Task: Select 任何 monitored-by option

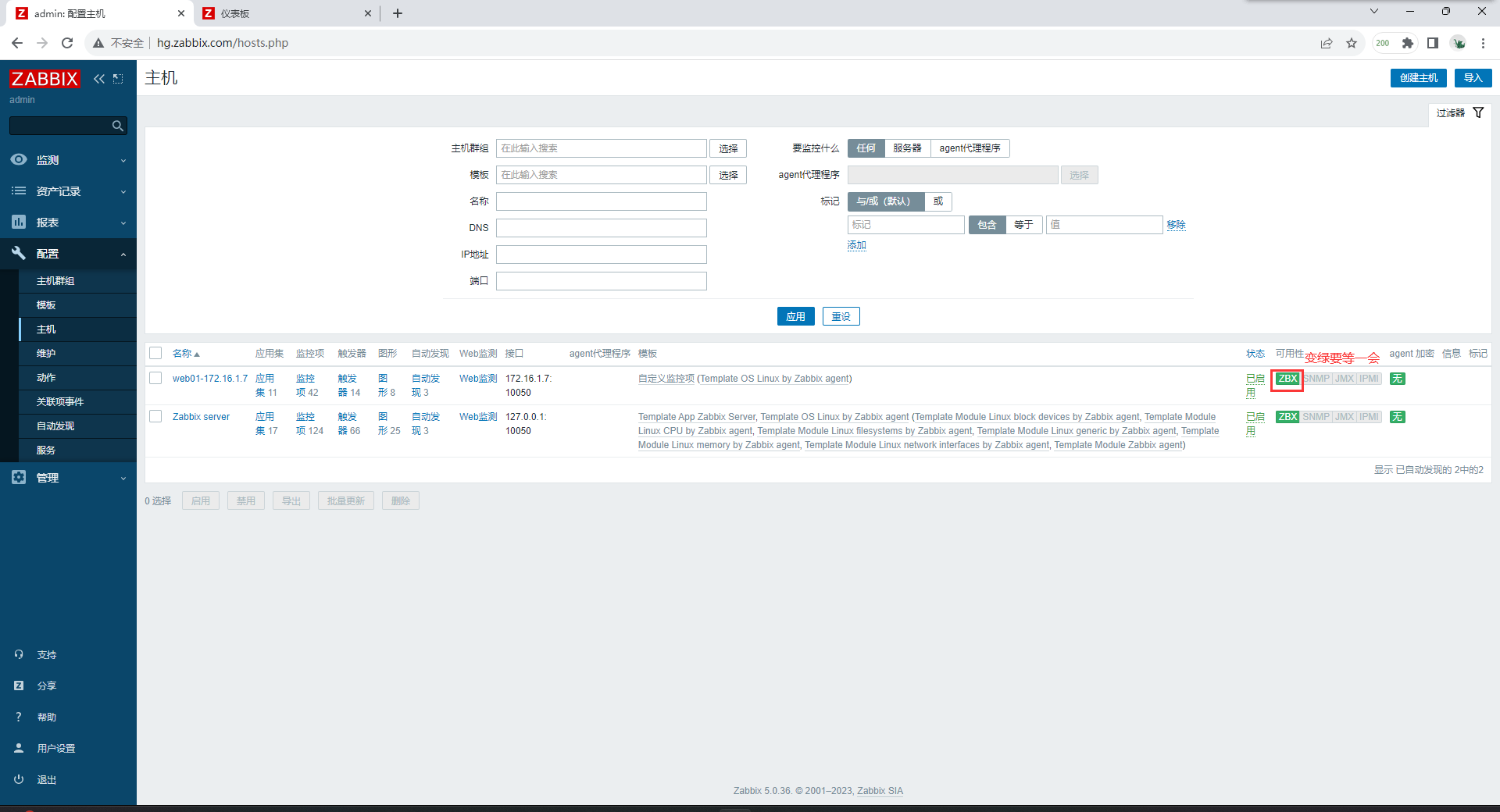Action: coord(866,148)
